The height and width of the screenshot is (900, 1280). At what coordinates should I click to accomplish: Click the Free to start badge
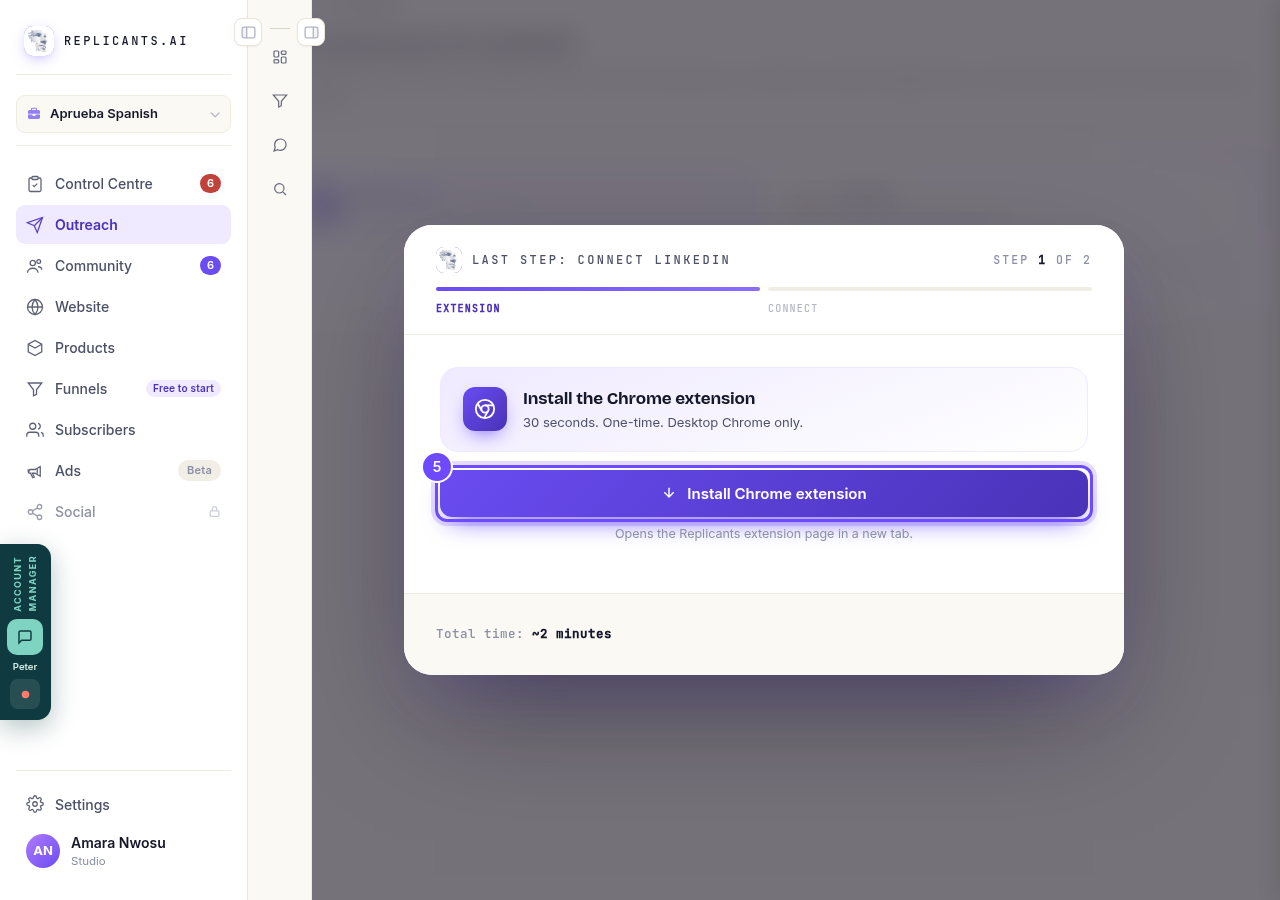click(x=183, y=388)
